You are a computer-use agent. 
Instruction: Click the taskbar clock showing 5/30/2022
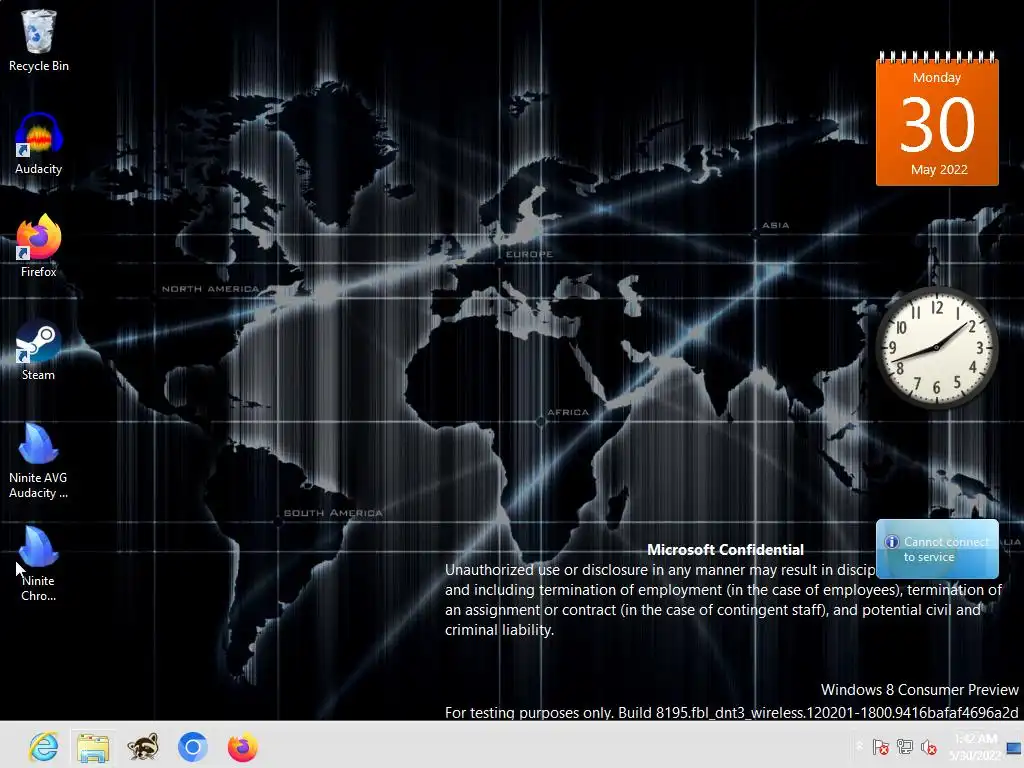(975, 746)
